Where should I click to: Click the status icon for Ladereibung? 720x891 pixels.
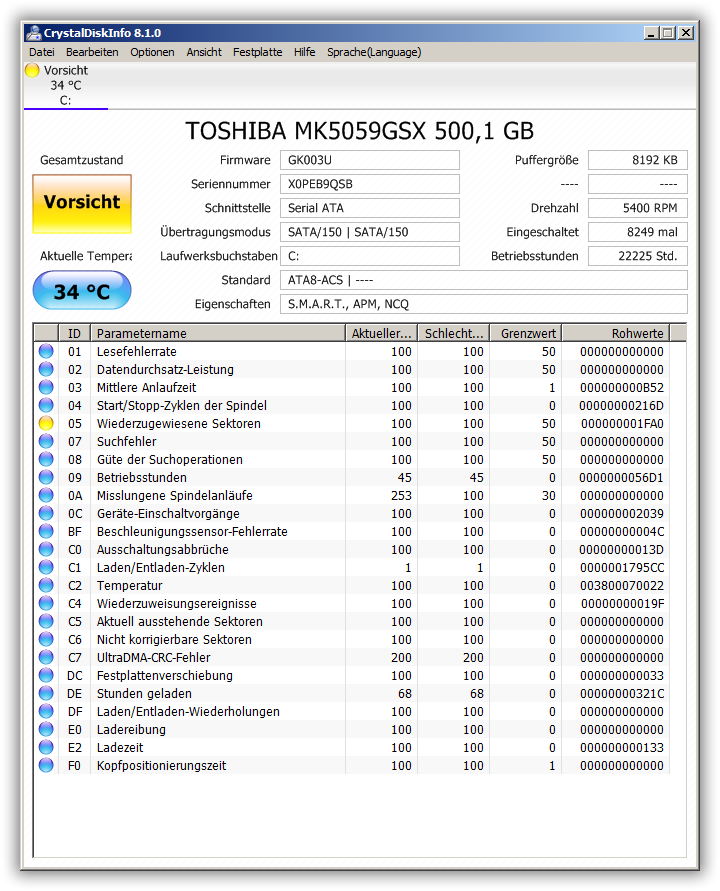[46, 729]
